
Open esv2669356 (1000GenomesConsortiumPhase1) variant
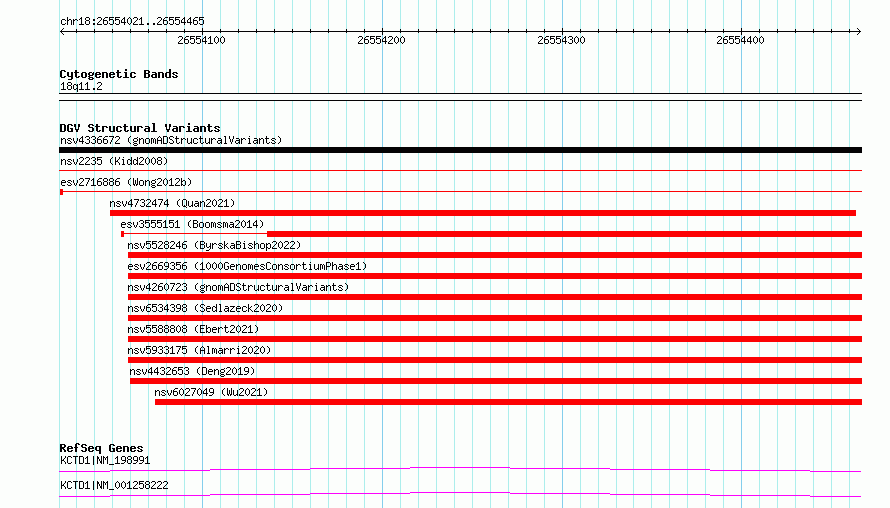click(247, 266)
